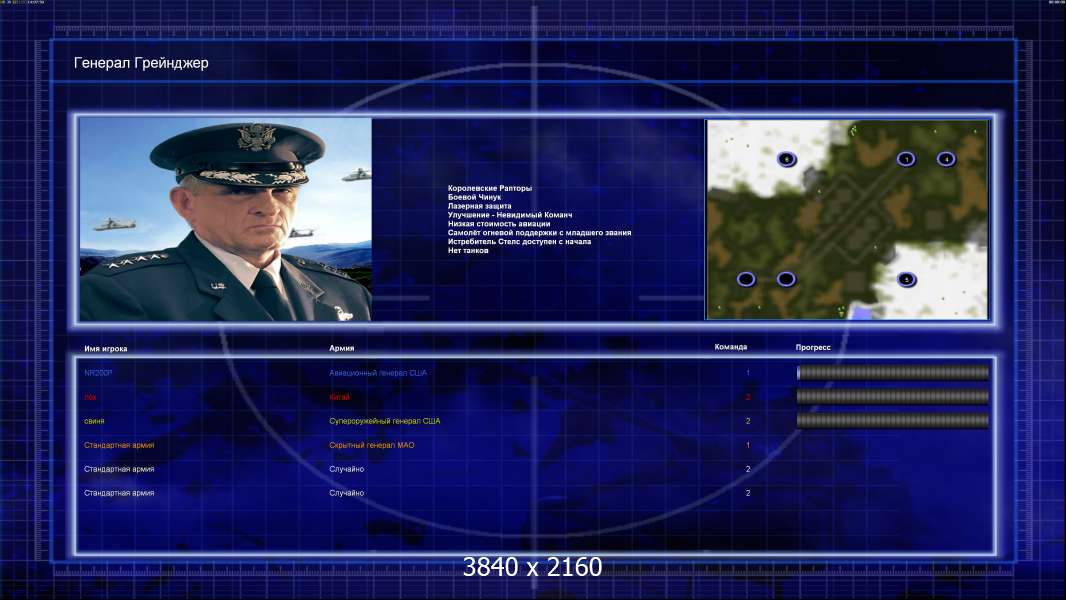This screenshot has width=1066, height=600.
Task: Click the General Granger portrait image
Action: click(x=226, y=219)
